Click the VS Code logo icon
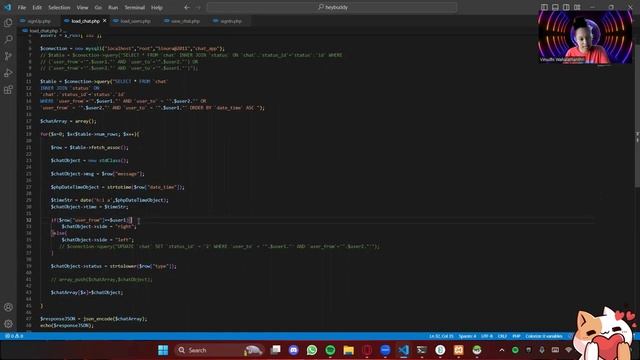This screenshot has height=360, width=640. pos(7,7)
